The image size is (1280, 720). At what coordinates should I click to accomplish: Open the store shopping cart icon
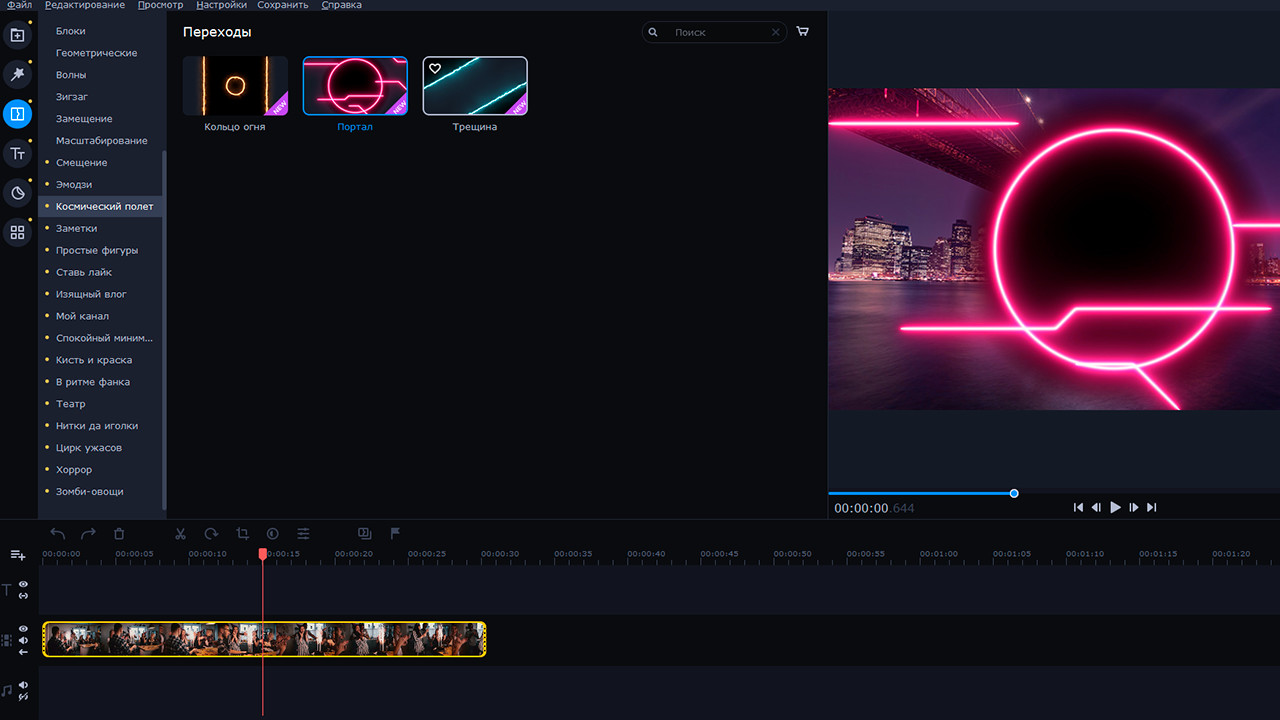point(802,32)
